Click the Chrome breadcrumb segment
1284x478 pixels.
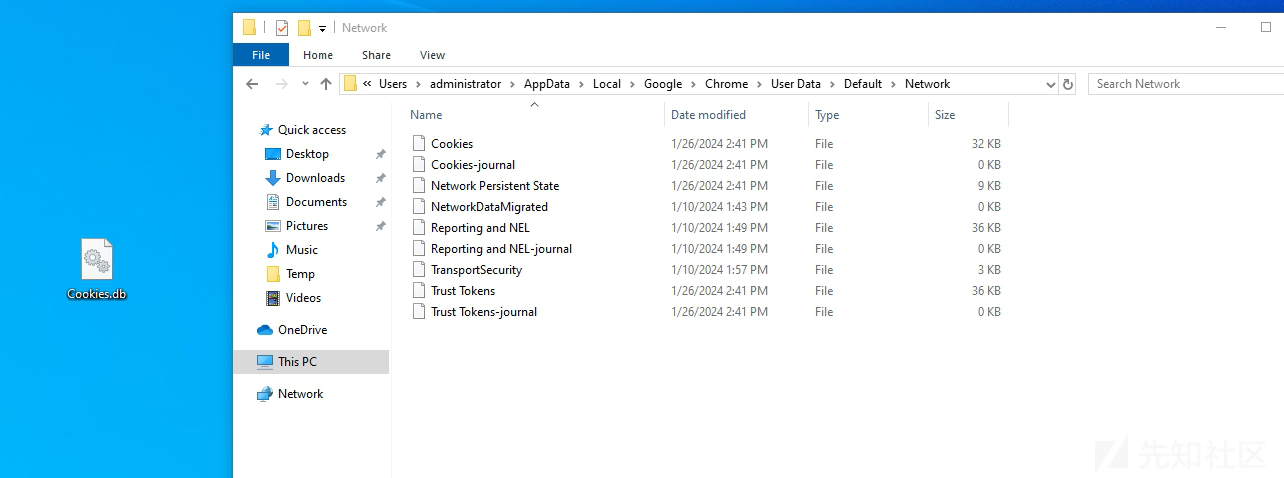point(726,84)
